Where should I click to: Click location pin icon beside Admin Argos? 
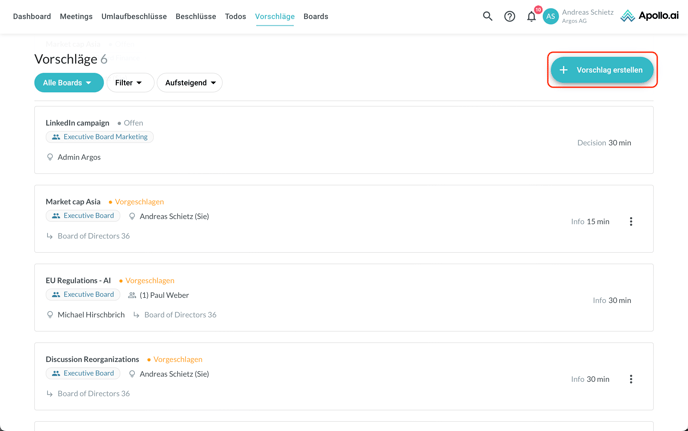pyautogui.click(x=50, y=157)
